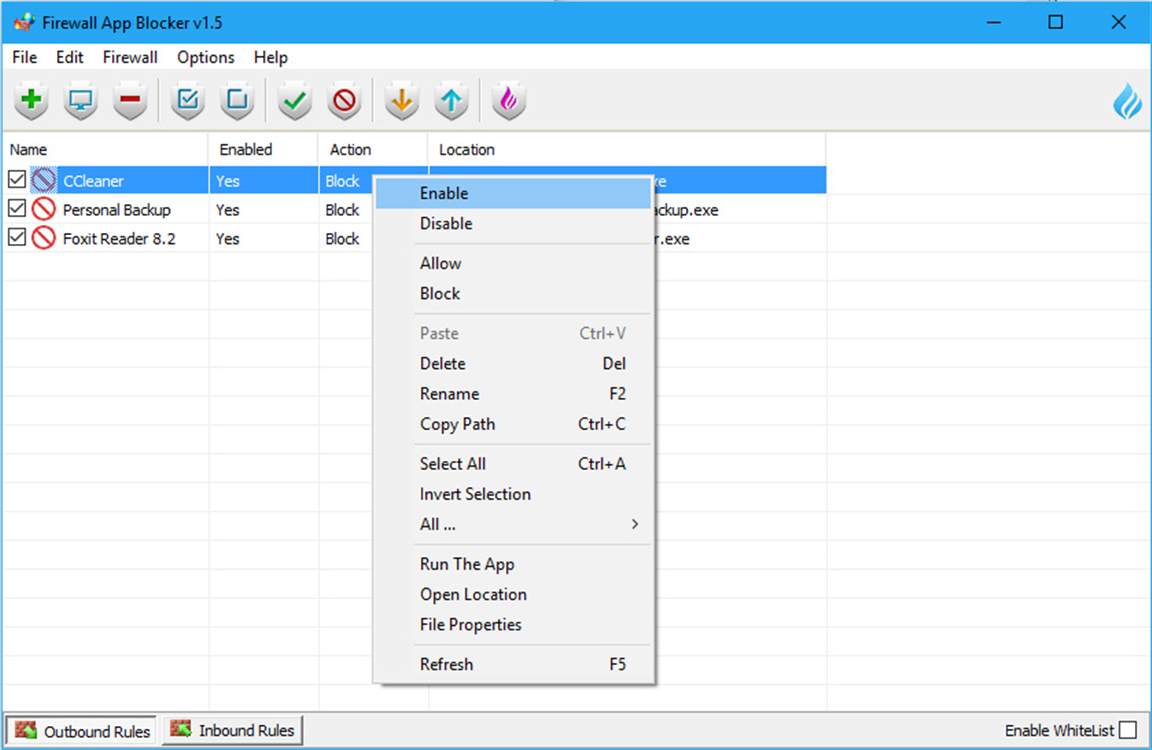Expand the All ... submenu arrow
Image resolution: width=1152 pixels, height=750 pixels.
coord(635,524)
